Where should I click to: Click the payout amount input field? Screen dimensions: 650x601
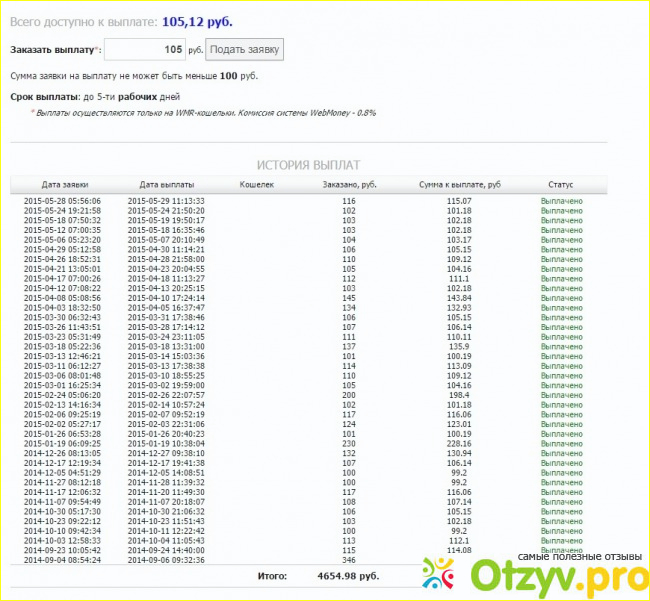point(144,49)
